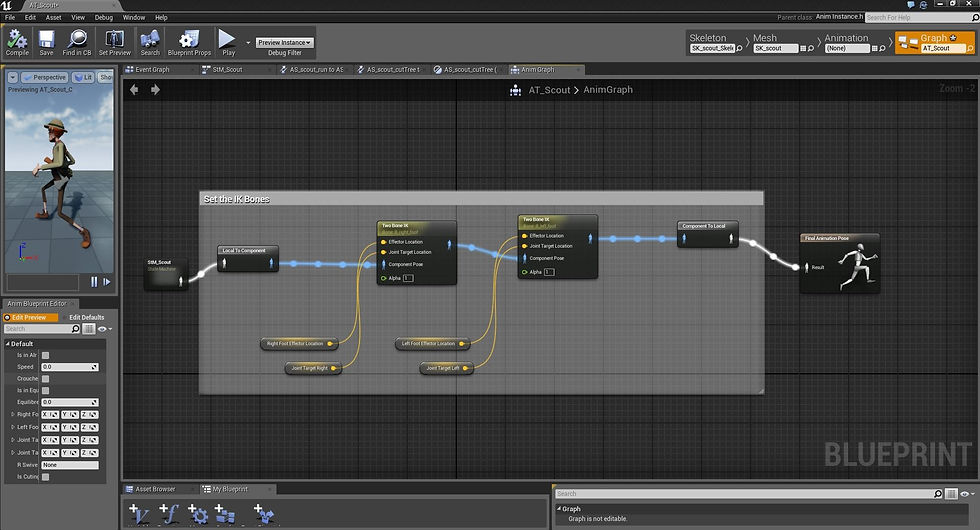Select the Right Foot Effector Location variable node

point(299,343)
